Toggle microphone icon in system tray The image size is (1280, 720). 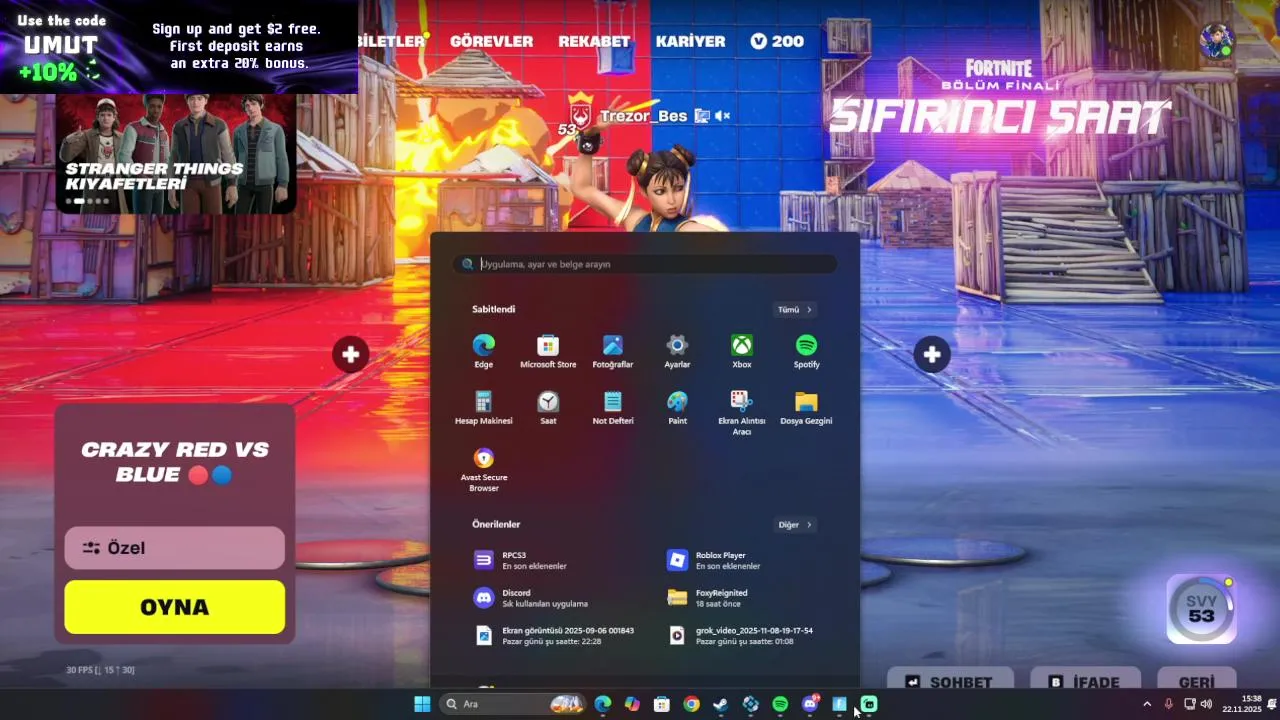coord(1168,704)
